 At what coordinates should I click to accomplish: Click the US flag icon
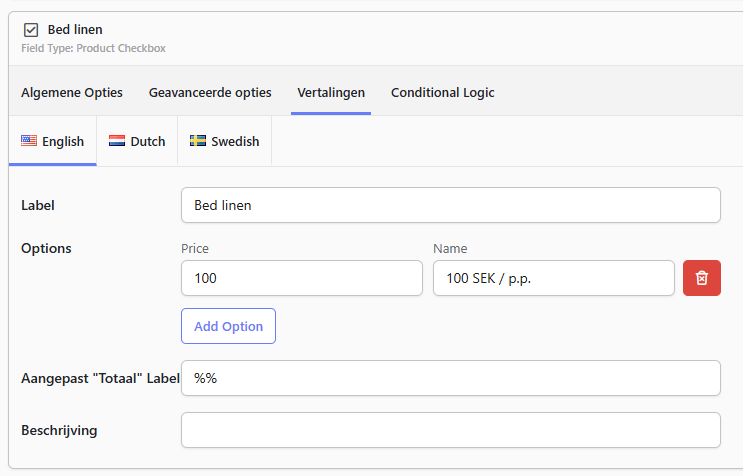click(29, 141)
